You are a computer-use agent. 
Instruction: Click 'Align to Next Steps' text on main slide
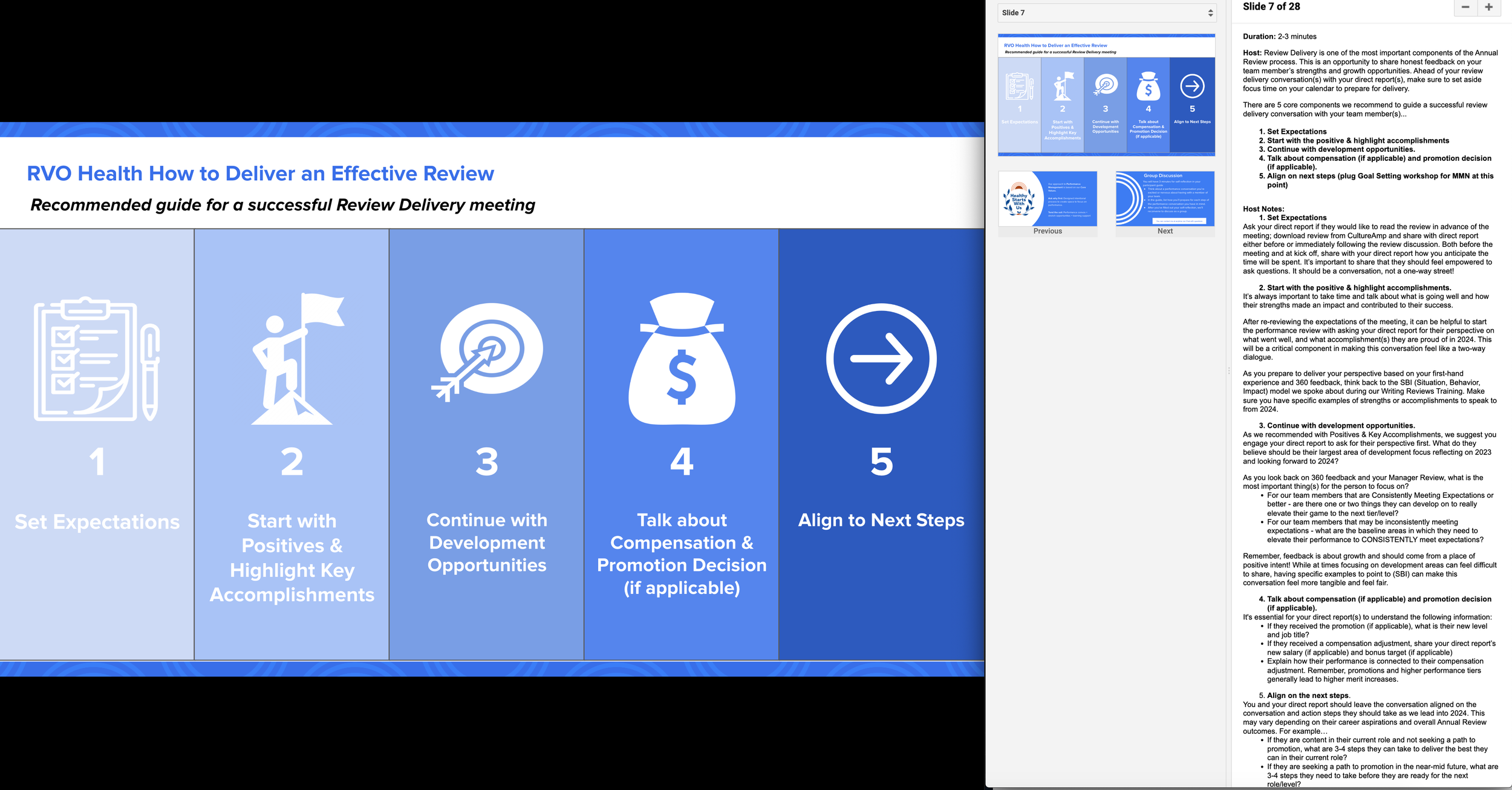click(881, 520)
